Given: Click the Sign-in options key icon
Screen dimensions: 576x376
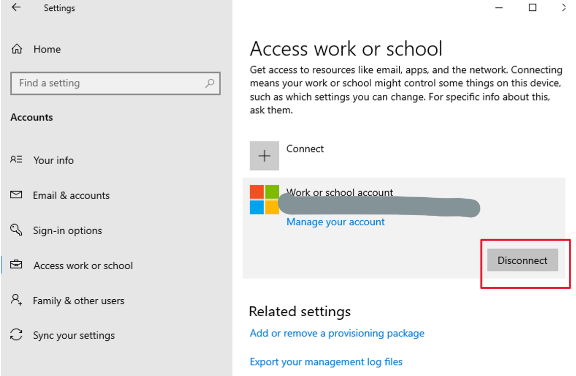Looking at the screenshot, I should 16,230.
